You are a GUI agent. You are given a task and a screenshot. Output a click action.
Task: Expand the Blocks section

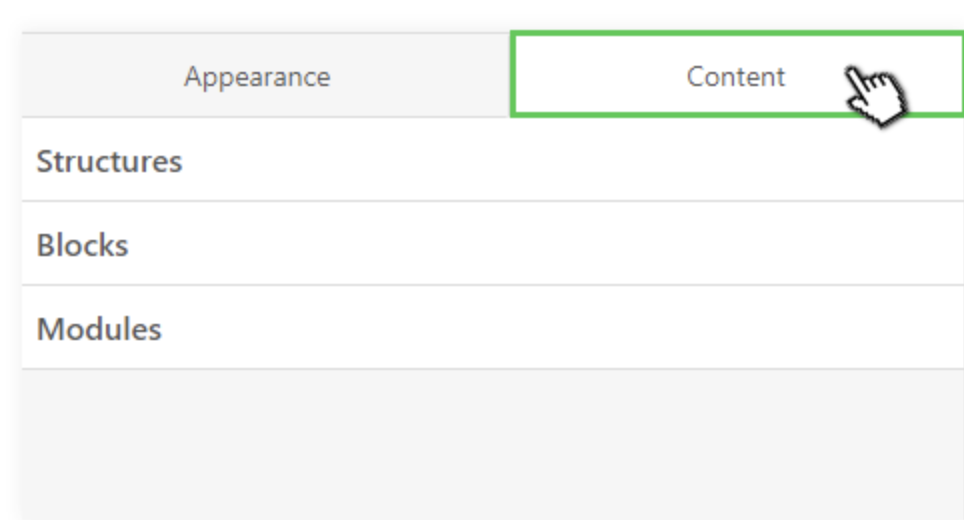[493, 243]
